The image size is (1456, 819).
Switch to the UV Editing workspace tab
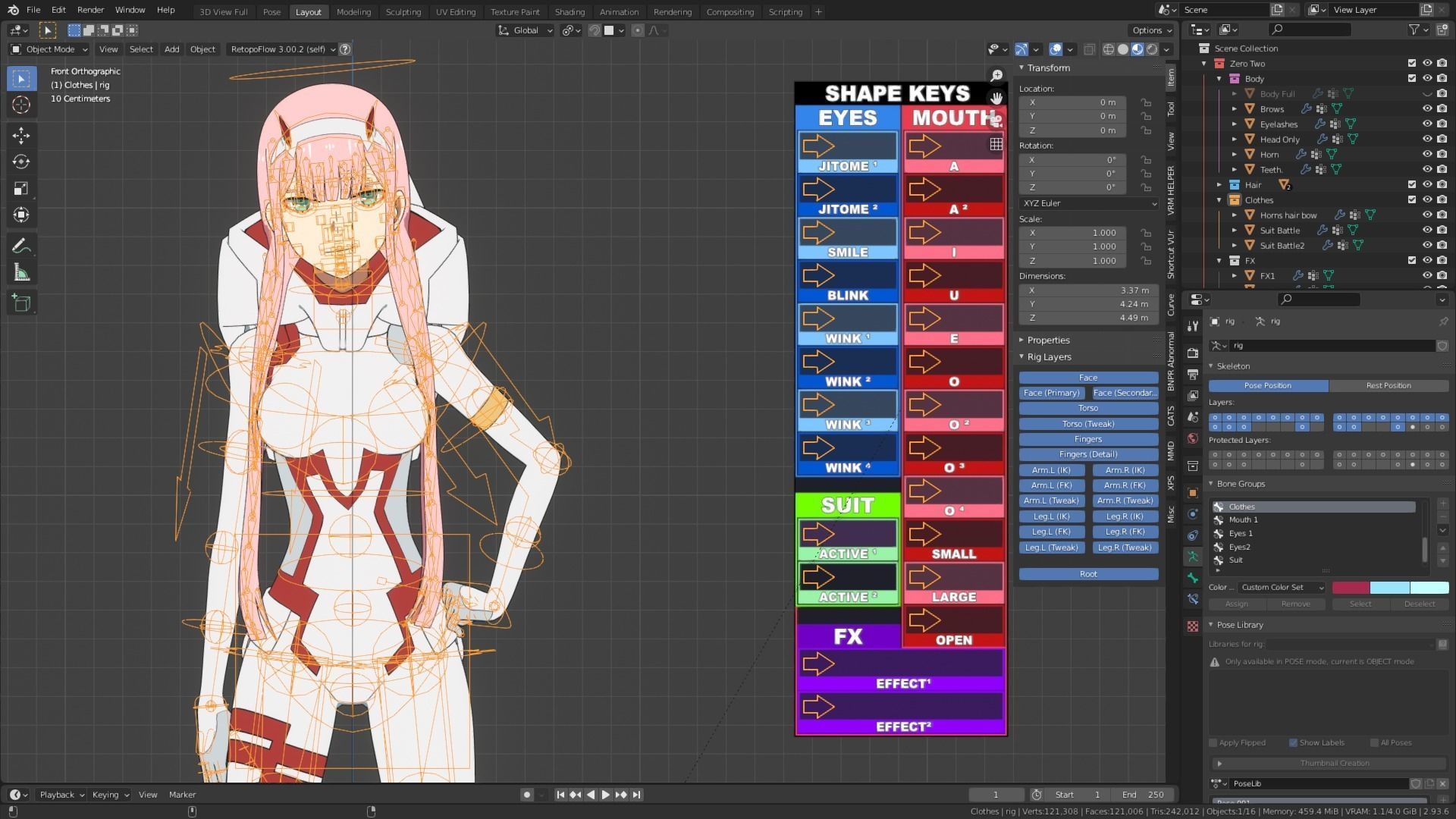pyautogui.click(x=456, y=11)
